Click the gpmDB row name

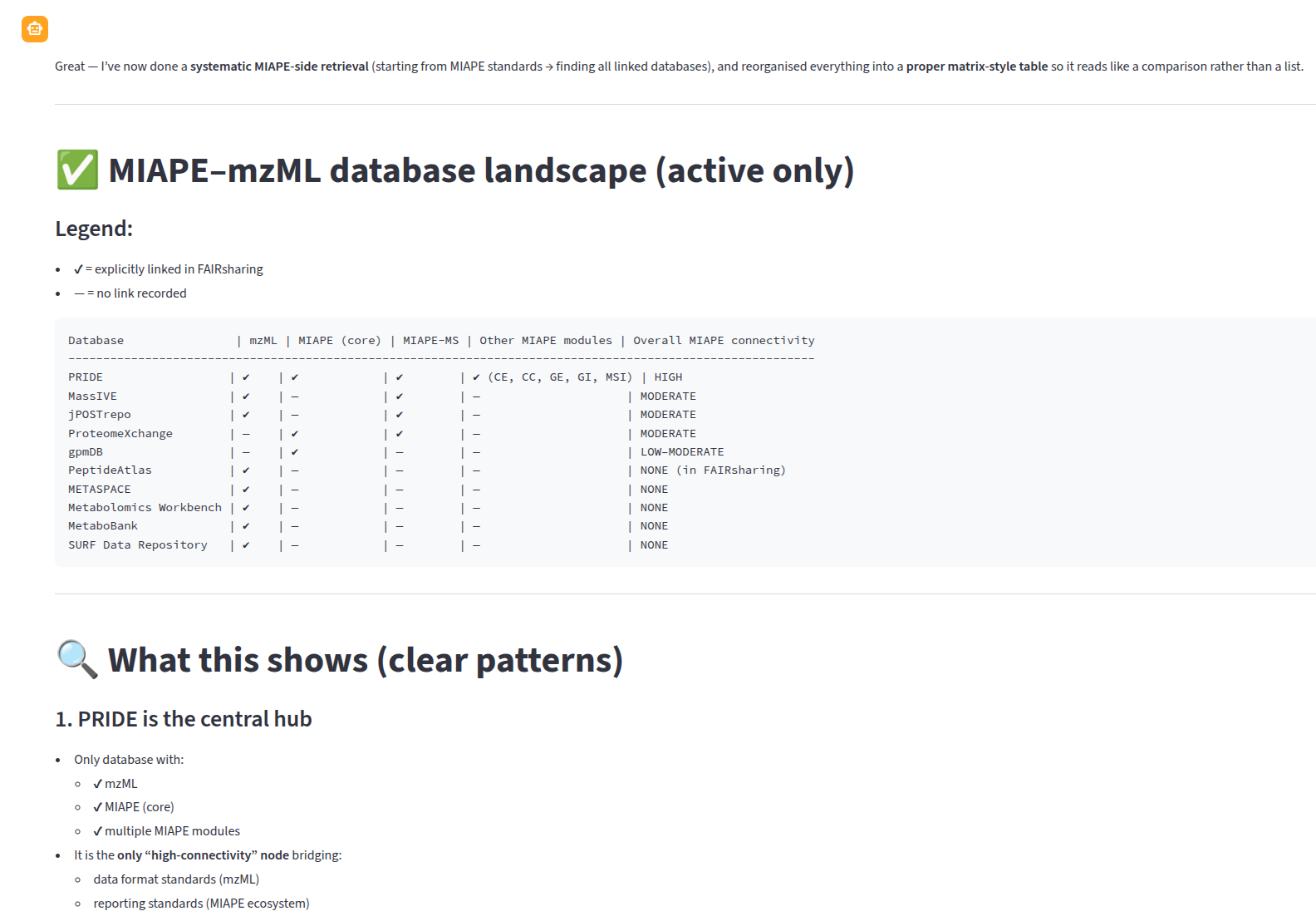tap(86, 452)
